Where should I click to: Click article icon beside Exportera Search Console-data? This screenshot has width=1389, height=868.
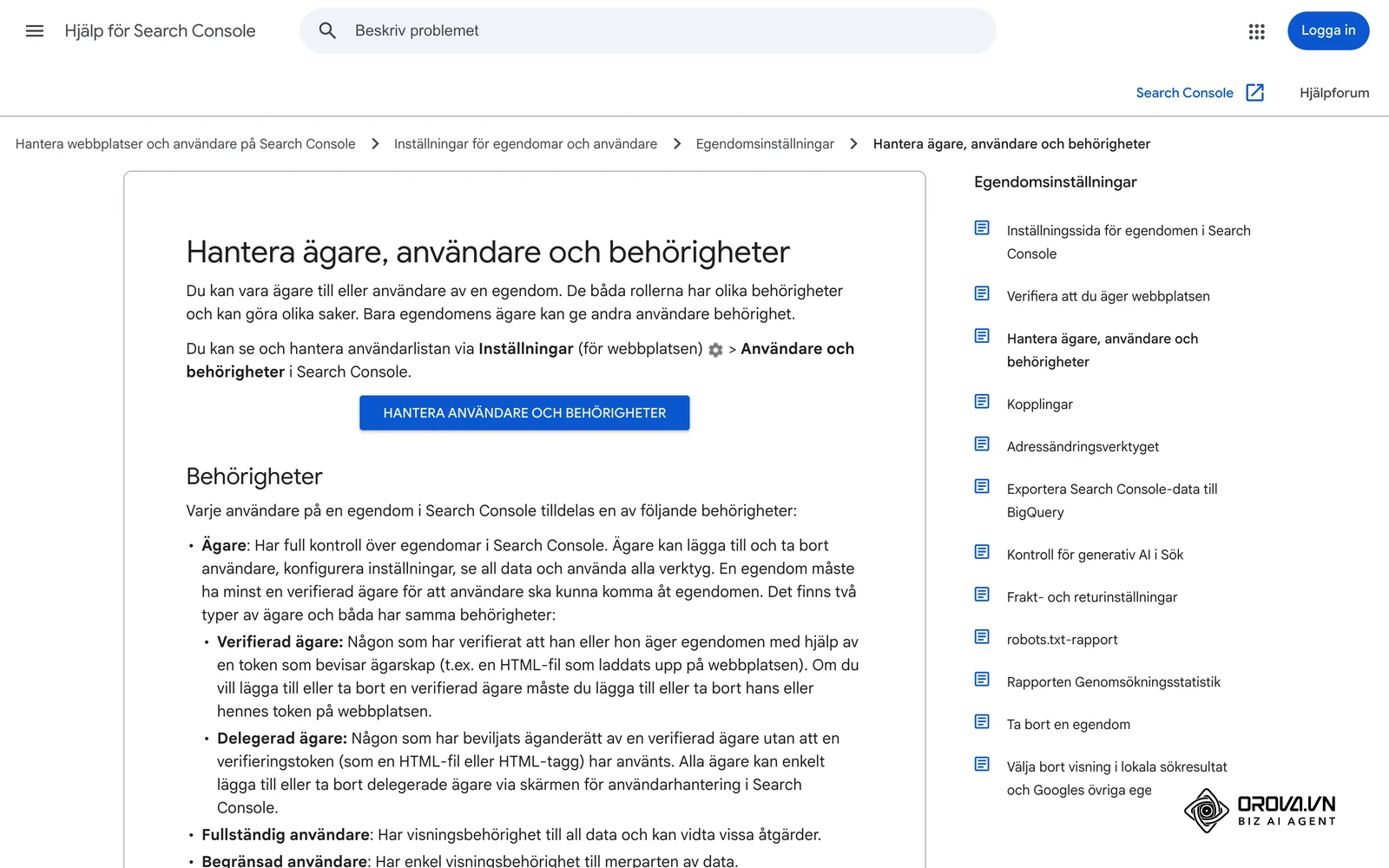point(982,487)
